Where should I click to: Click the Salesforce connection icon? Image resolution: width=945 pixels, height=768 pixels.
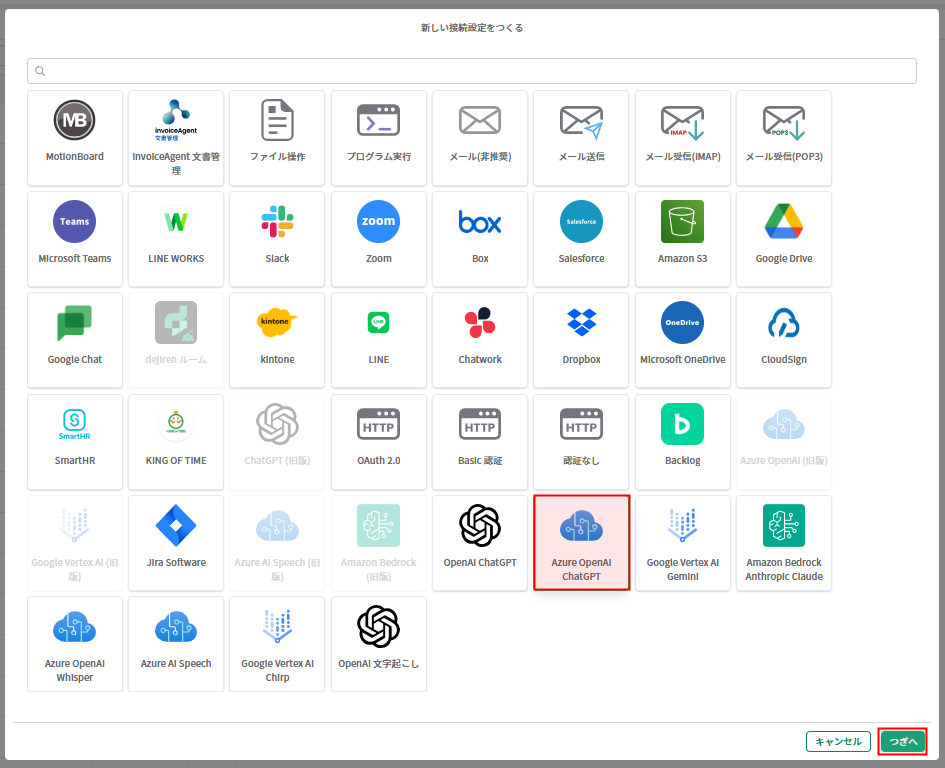[581, 222]
